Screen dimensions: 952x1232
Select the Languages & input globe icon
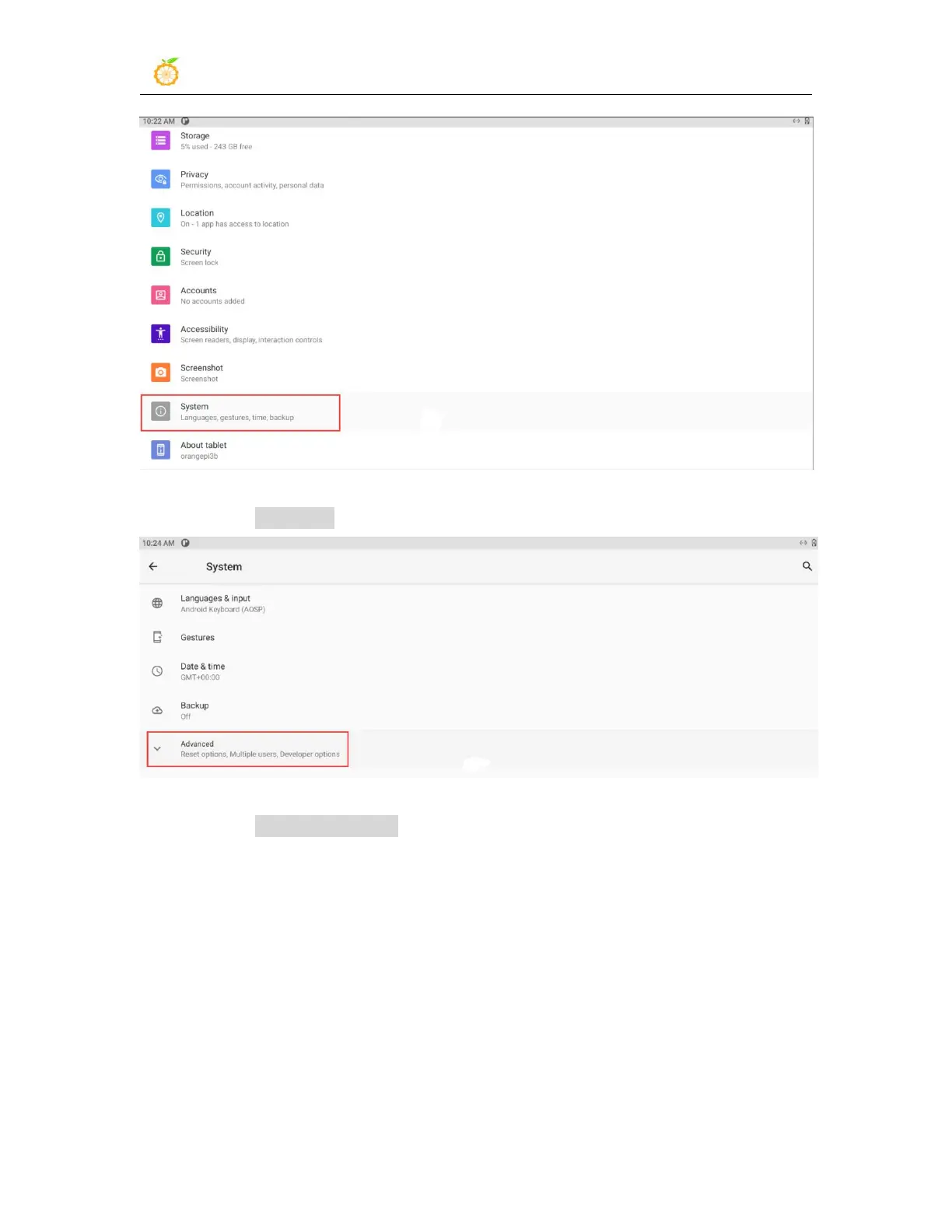coord(157,604)
